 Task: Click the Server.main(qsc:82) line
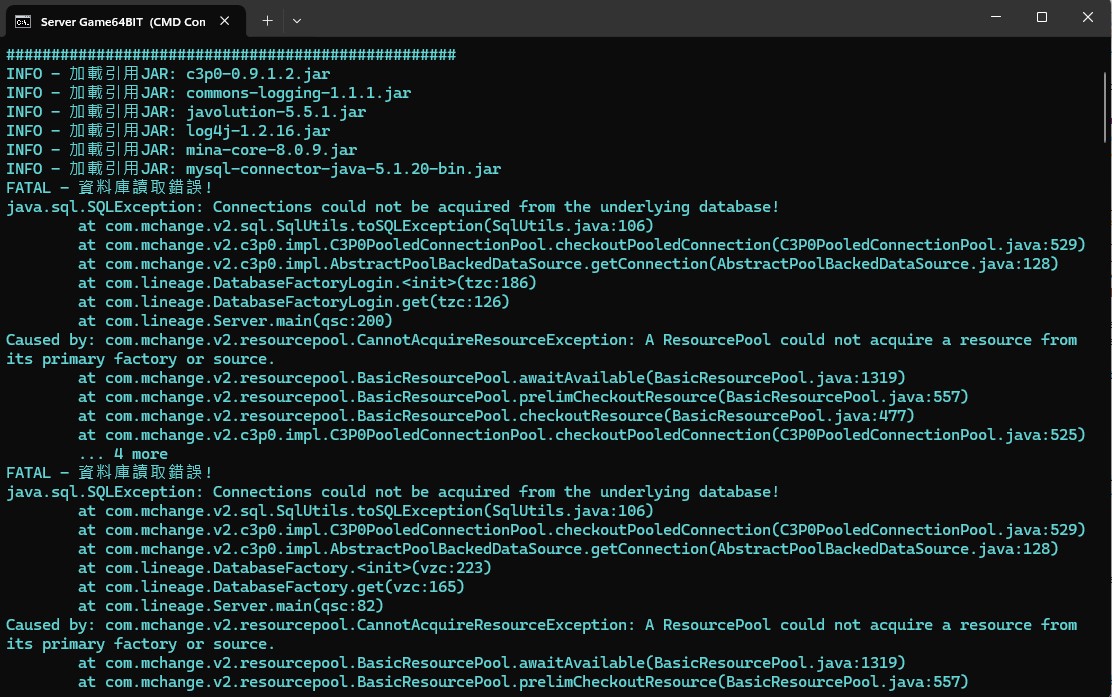click(231, 606)
